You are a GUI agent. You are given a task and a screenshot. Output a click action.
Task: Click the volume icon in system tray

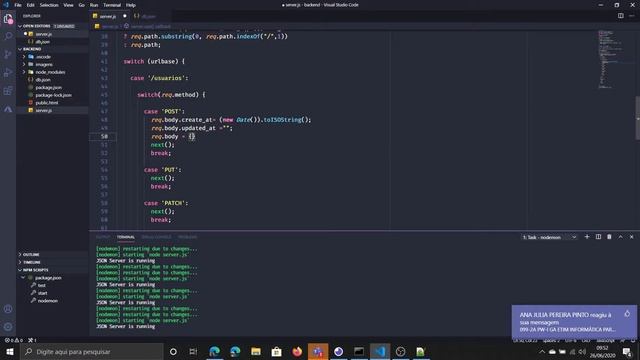[x=582, y=351]
